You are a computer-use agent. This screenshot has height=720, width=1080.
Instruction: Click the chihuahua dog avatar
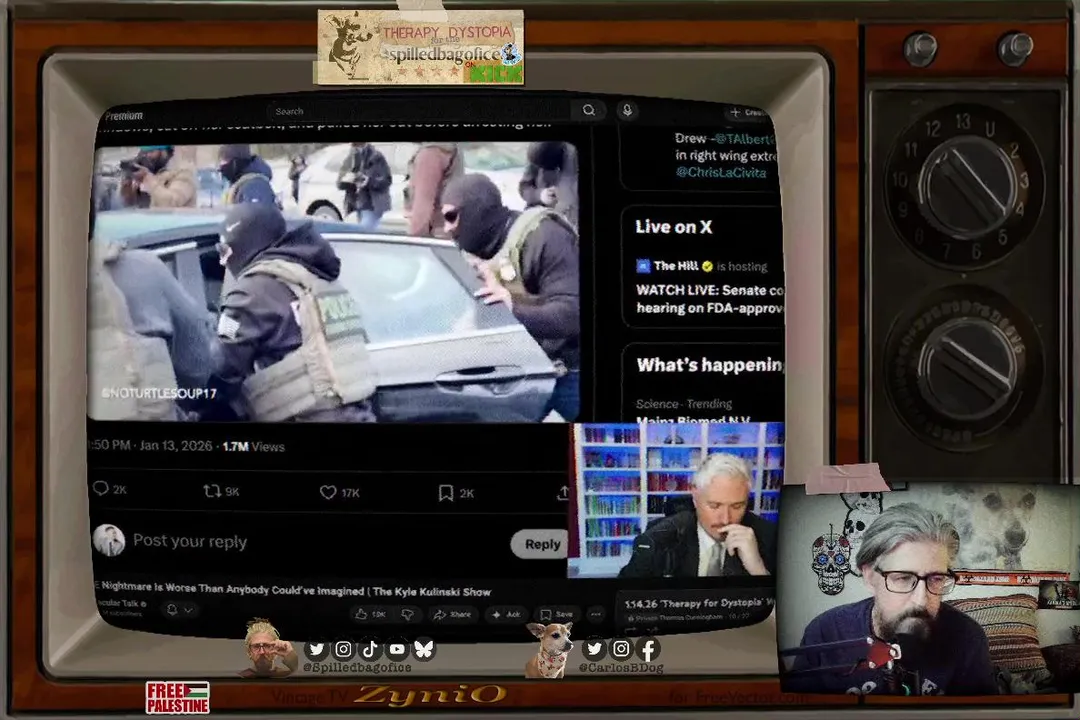click(551, 649)
